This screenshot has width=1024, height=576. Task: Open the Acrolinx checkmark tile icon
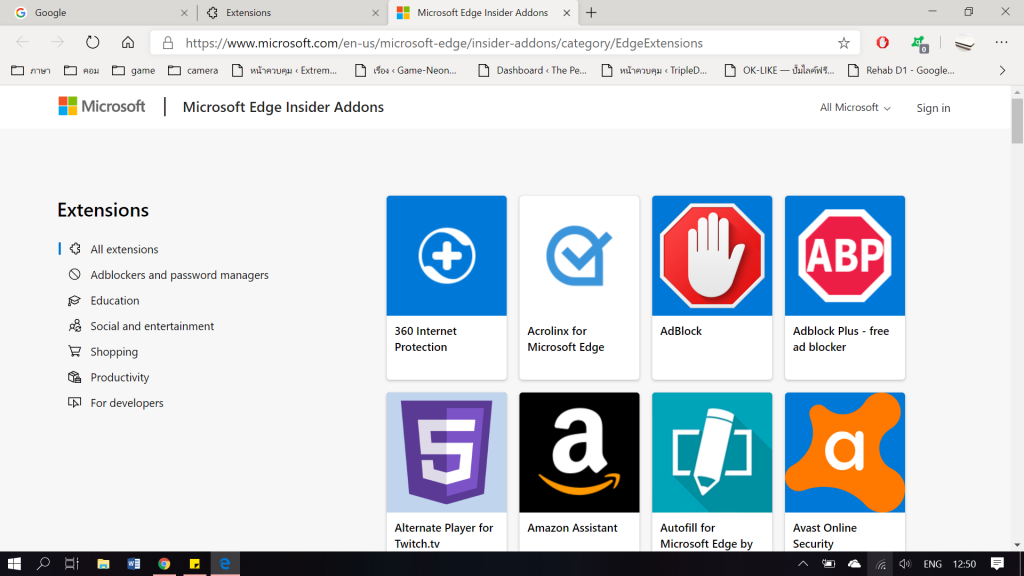click(x=579, y=256)
